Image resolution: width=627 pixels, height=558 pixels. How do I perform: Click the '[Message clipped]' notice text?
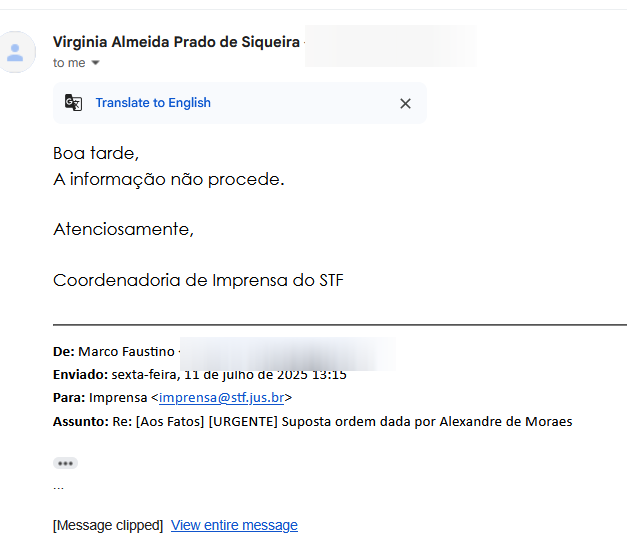(108, 525)
